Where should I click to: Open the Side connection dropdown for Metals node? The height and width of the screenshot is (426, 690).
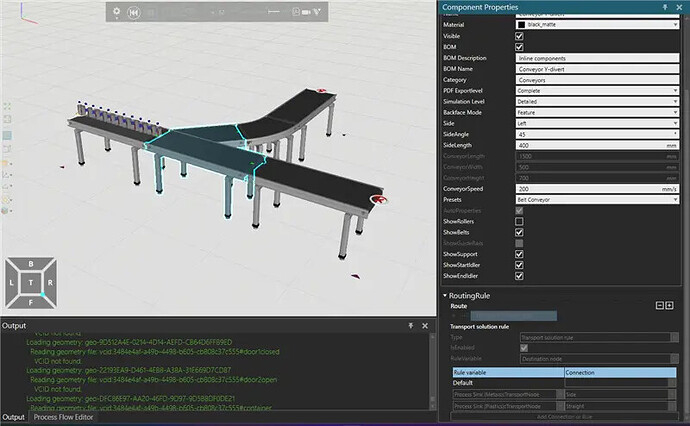[x=620, y=395]
